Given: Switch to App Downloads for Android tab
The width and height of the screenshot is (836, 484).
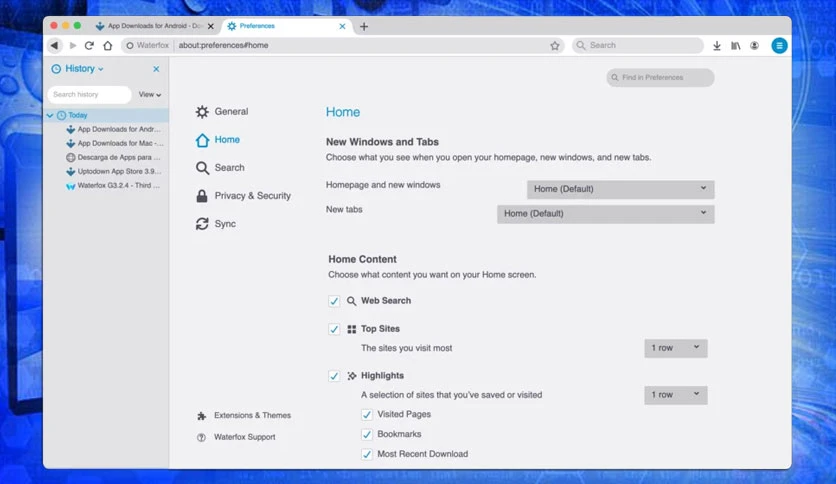Looking at the screenshot, I should point(155,26).
